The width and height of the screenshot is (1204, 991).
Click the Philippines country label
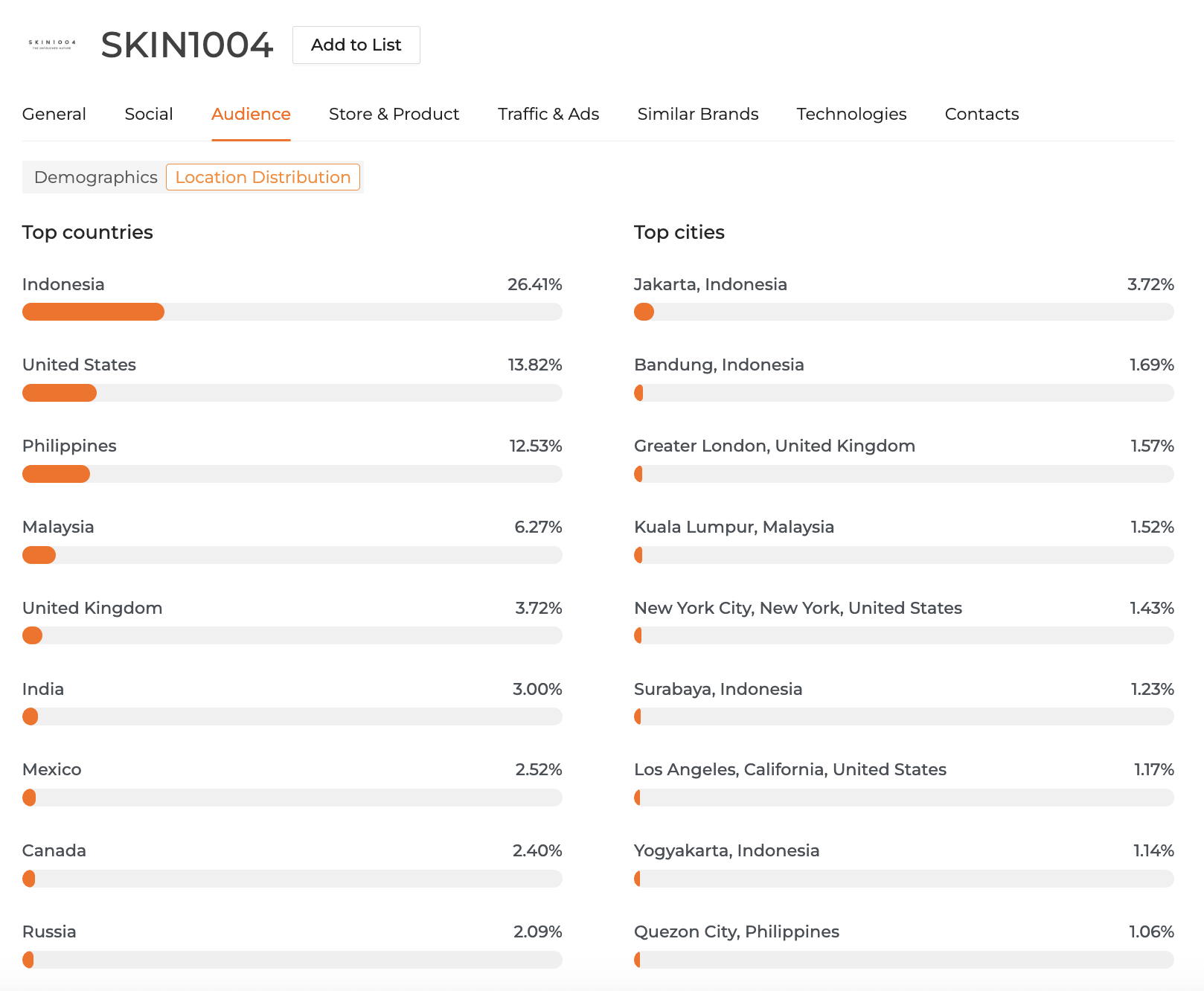[69, 446]
